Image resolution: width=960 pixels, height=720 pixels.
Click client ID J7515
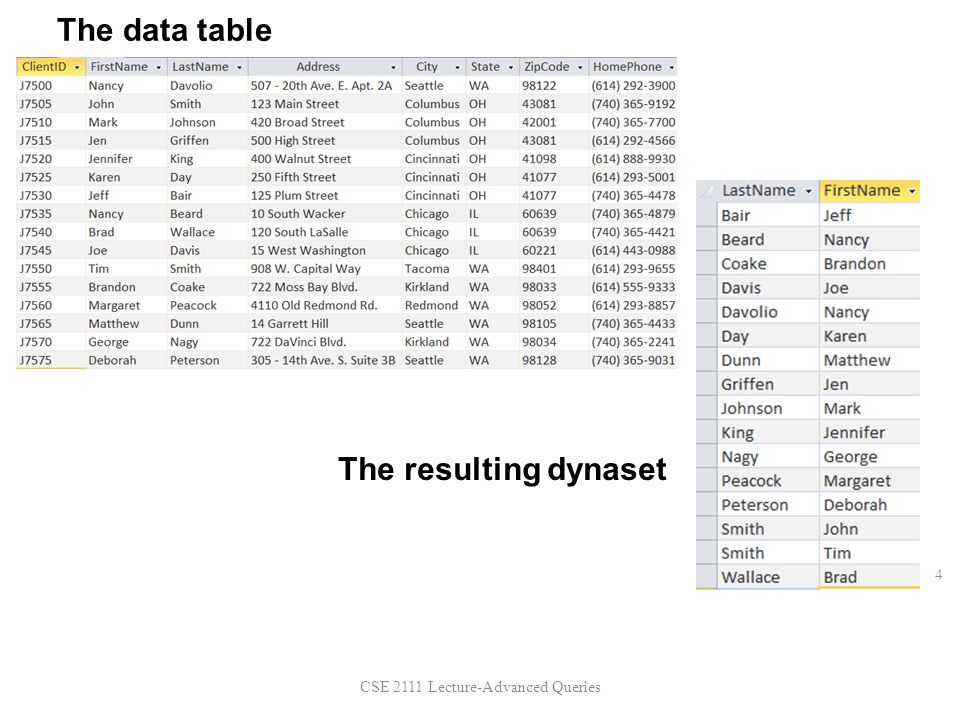pyautogui.click(x=36, y=141)
